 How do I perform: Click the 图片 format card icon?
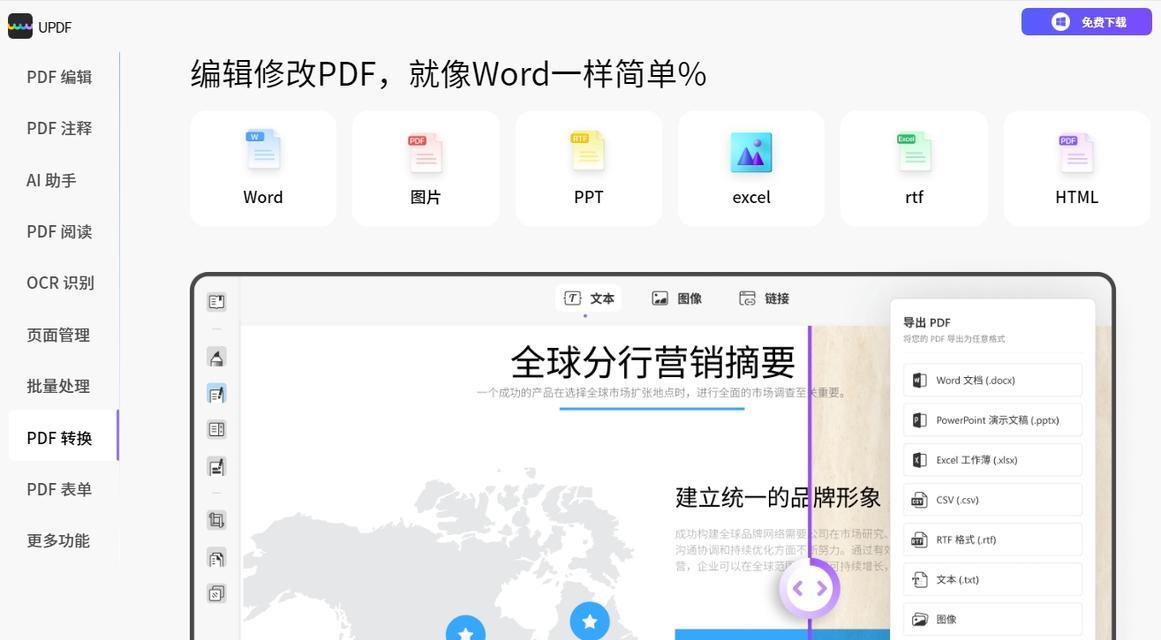coord(425,152)
